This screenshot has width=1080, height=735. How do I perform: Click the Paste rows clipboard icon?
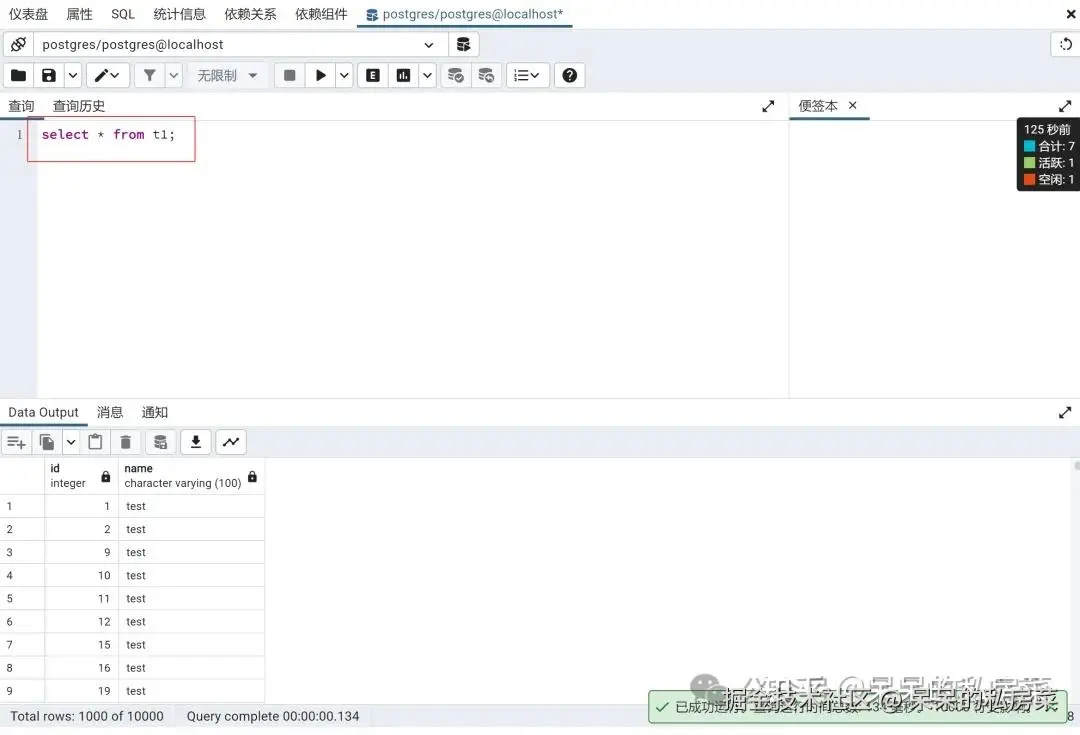pos(95,442)
